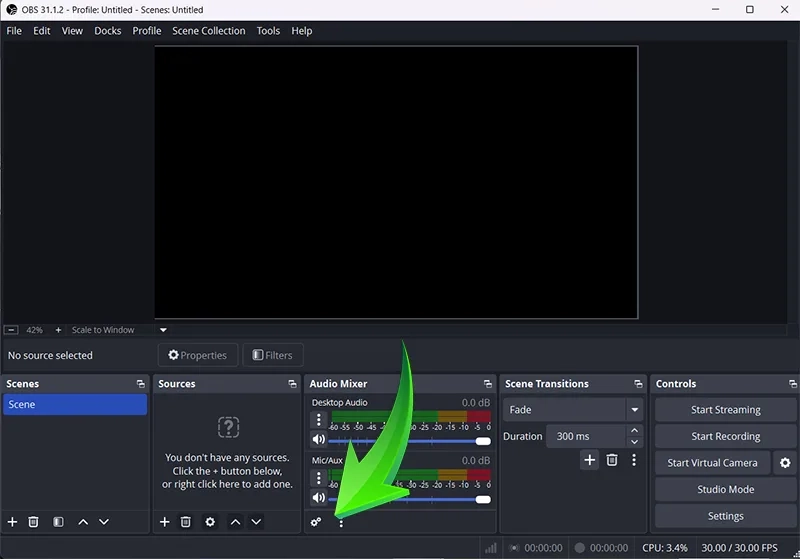The height and width of the screenshot is (559, 800).
Task: Mute Desktop Audio speaker
Action: 318,440
